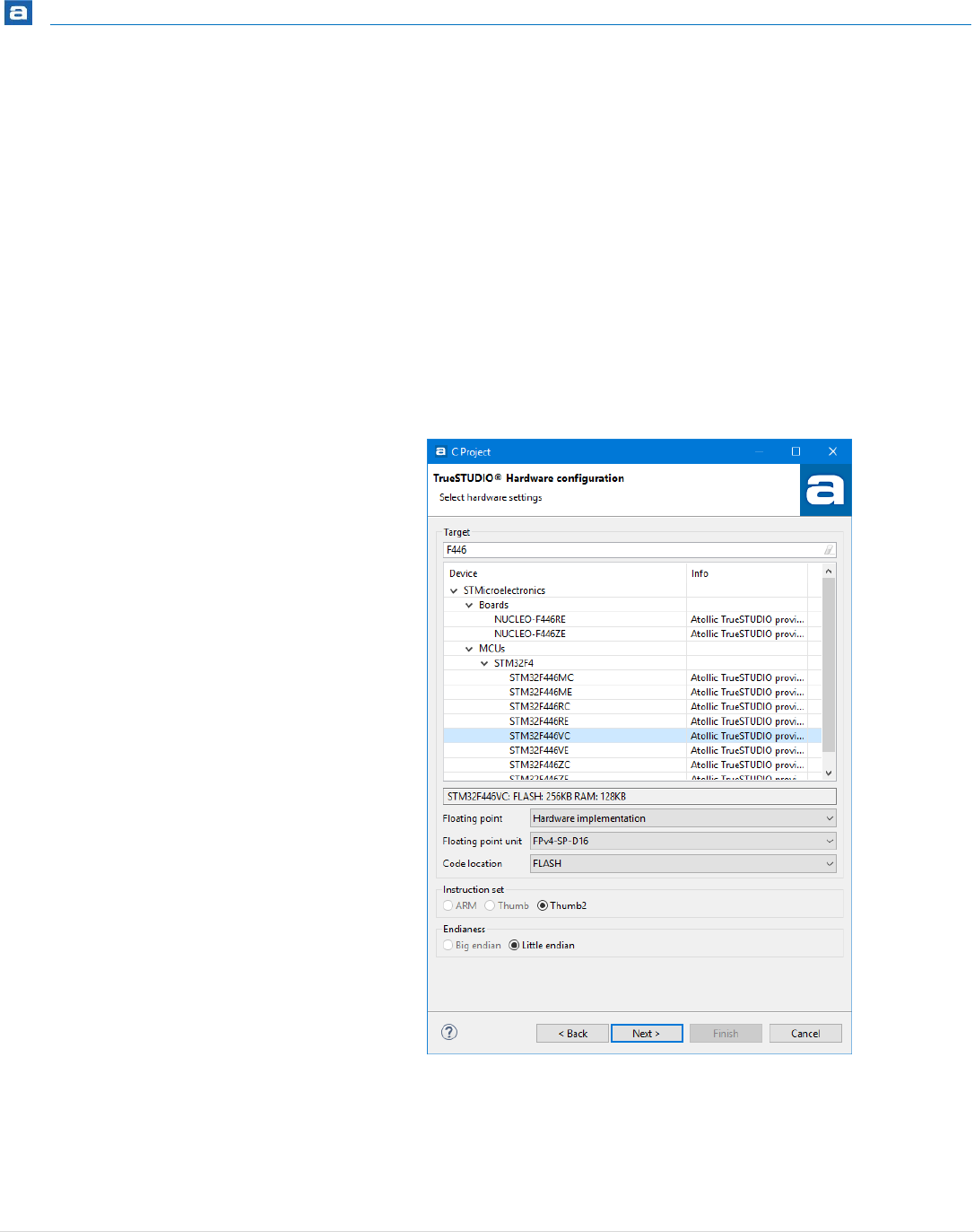Image resolution: width=974 pixels, height=1232 pixels.
Task: Click the Cancel button
Action: pyautogui.click(x=805, y=1034)
